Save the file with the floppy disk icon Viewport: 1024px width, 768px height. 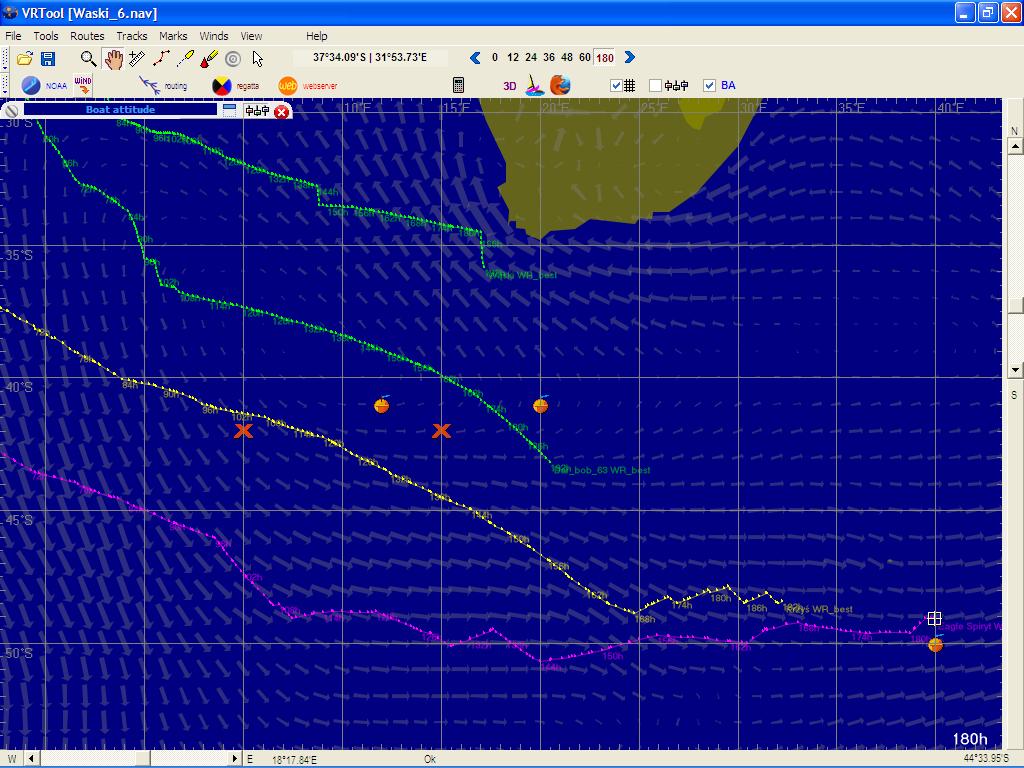(47, 59)
